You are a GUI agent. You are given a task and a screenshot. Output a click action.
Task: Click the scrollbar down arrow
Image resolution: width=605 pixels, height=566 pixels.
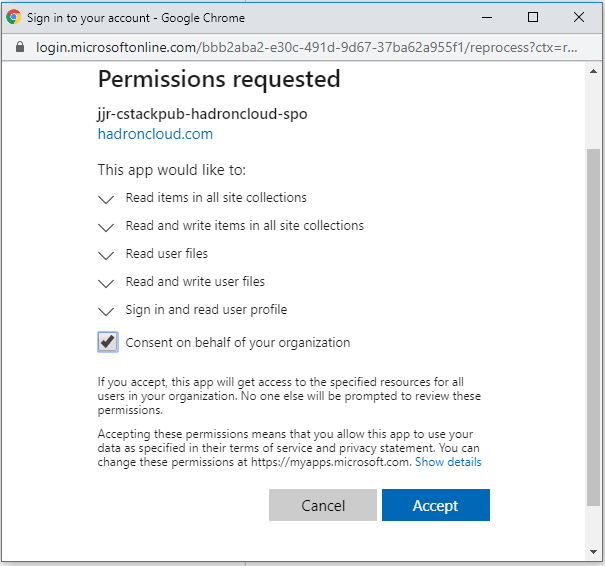(593, 552)
